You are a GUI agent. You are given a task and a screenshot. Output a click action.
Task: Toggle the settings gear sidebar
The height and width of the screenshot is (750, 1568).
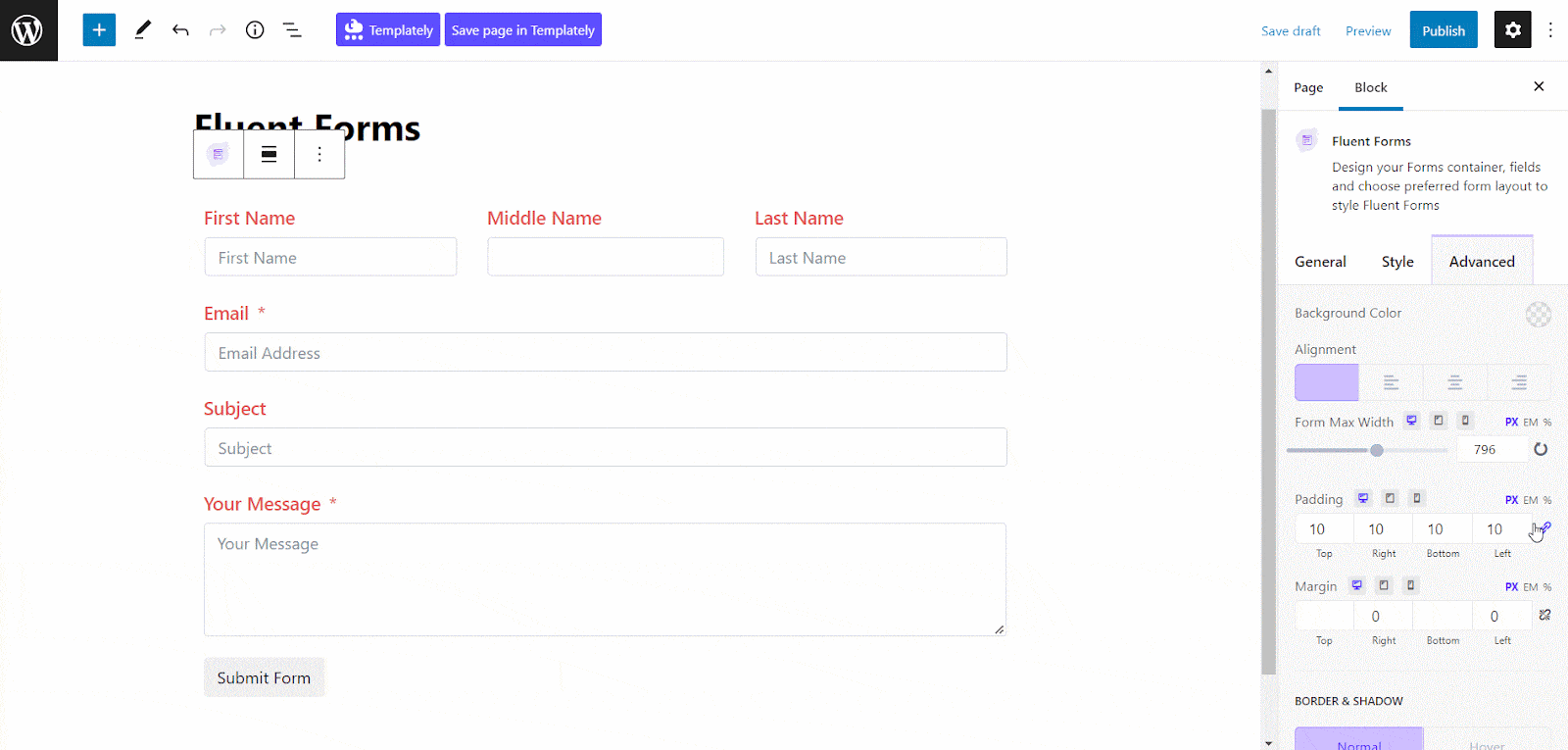coord(1512,30)
